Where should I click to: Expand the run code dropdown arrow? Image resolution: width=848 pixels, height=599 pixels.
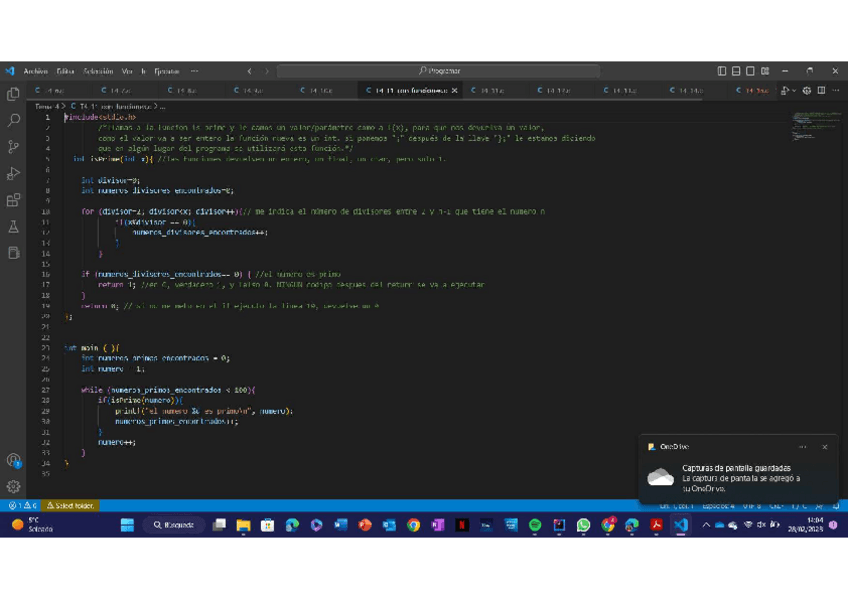[795, 91]
